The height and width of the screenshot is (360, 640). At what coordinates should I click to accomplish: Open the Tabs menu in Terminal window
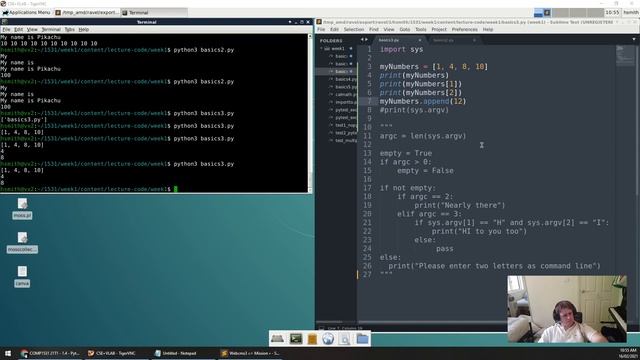69,29
